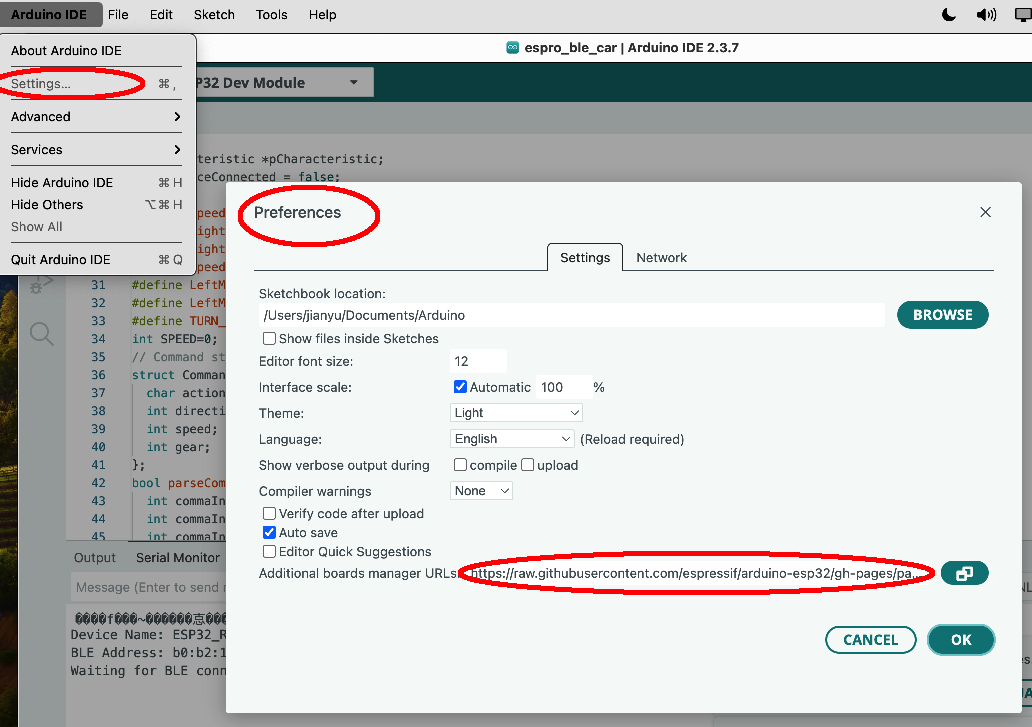Toggle Automatic interface scale checkbox
This screenshot has height=727, width=1032.
[x=460, y=387]
